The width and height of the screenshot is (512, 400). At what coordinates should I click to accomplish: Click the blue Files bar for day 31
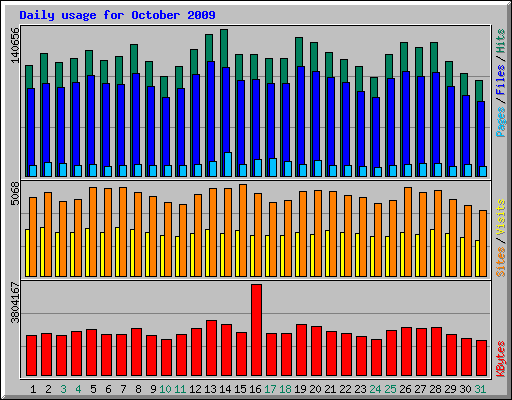481,134
